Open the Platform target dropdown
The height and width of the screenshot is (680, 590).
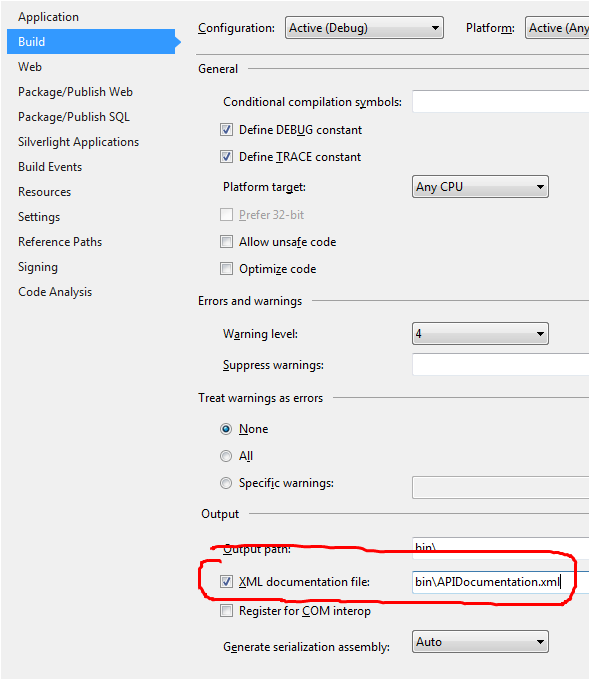point(480,187)
